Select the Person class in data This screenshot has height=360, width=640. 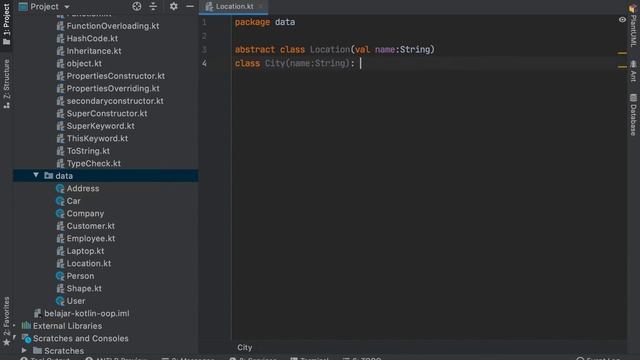click(x=80, y=276)
